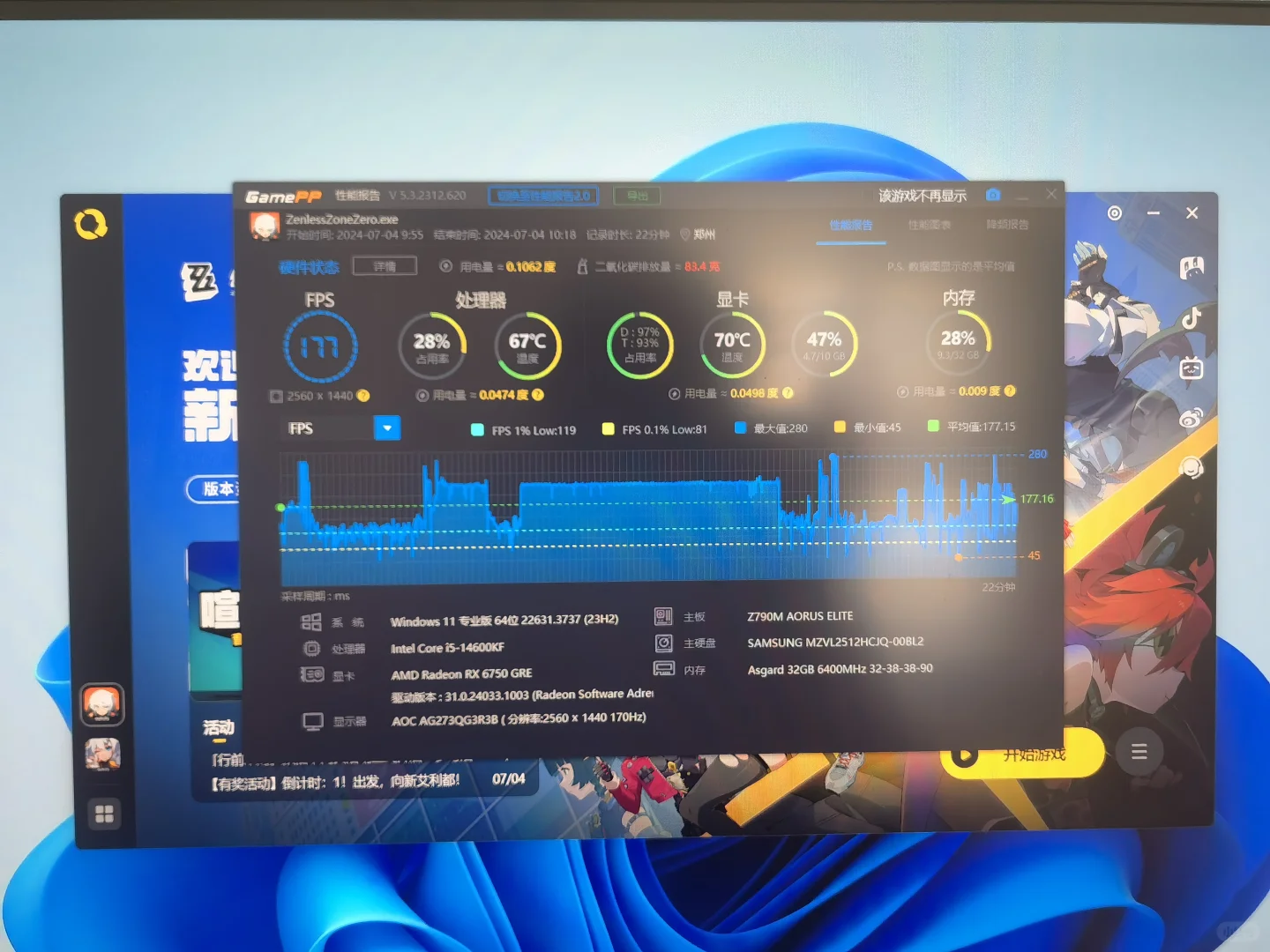
Task: Open the community mascot icon above TikTok
Action: pyautogui.click(x=1192, y=267)
